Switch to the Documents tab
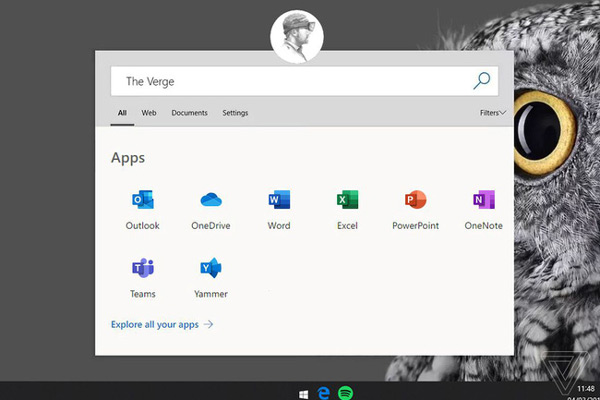 pyautogui.click(x=189, y=113)
